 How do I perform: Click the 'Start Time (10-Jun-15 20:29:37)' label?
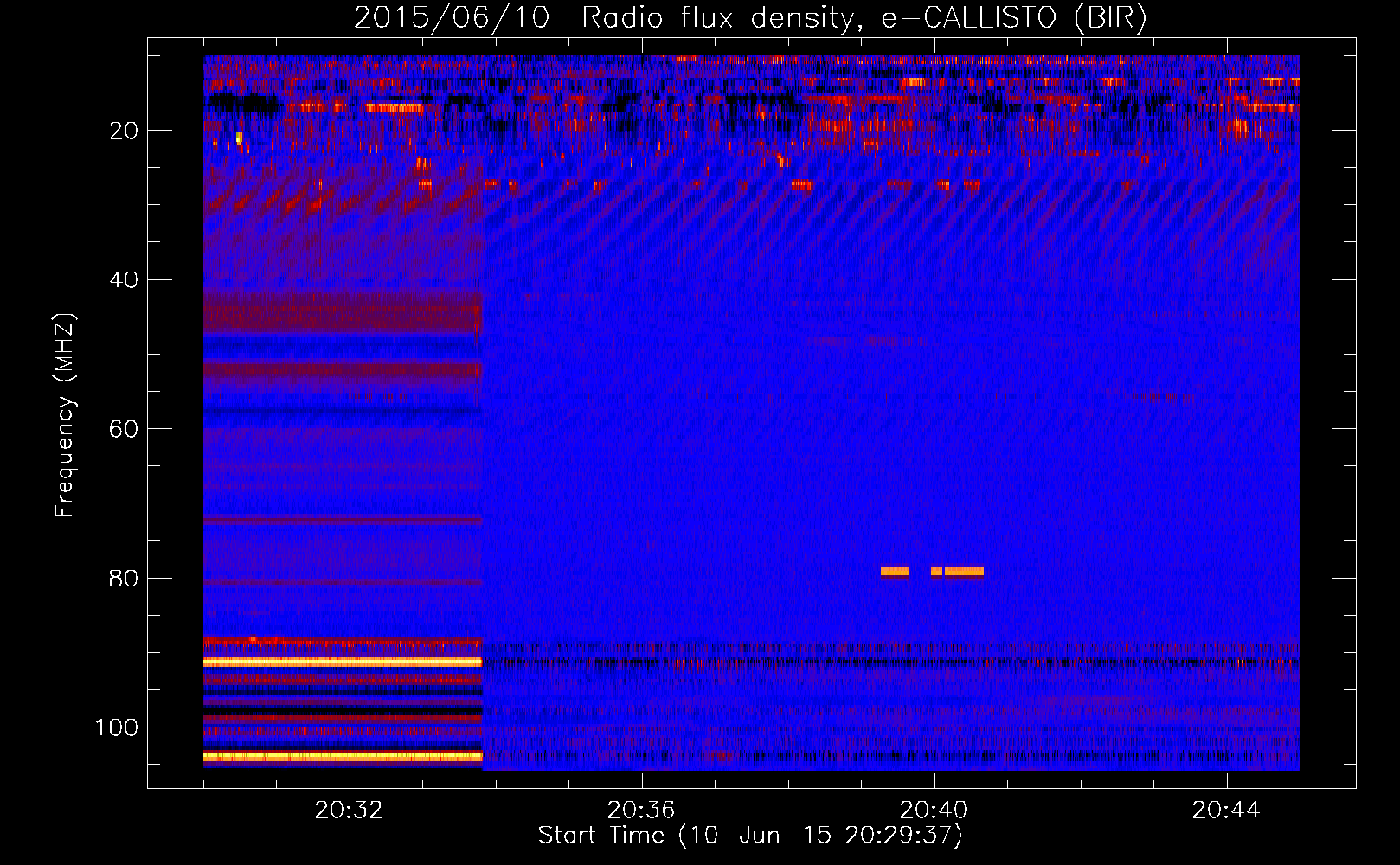(x=750, y=836)
